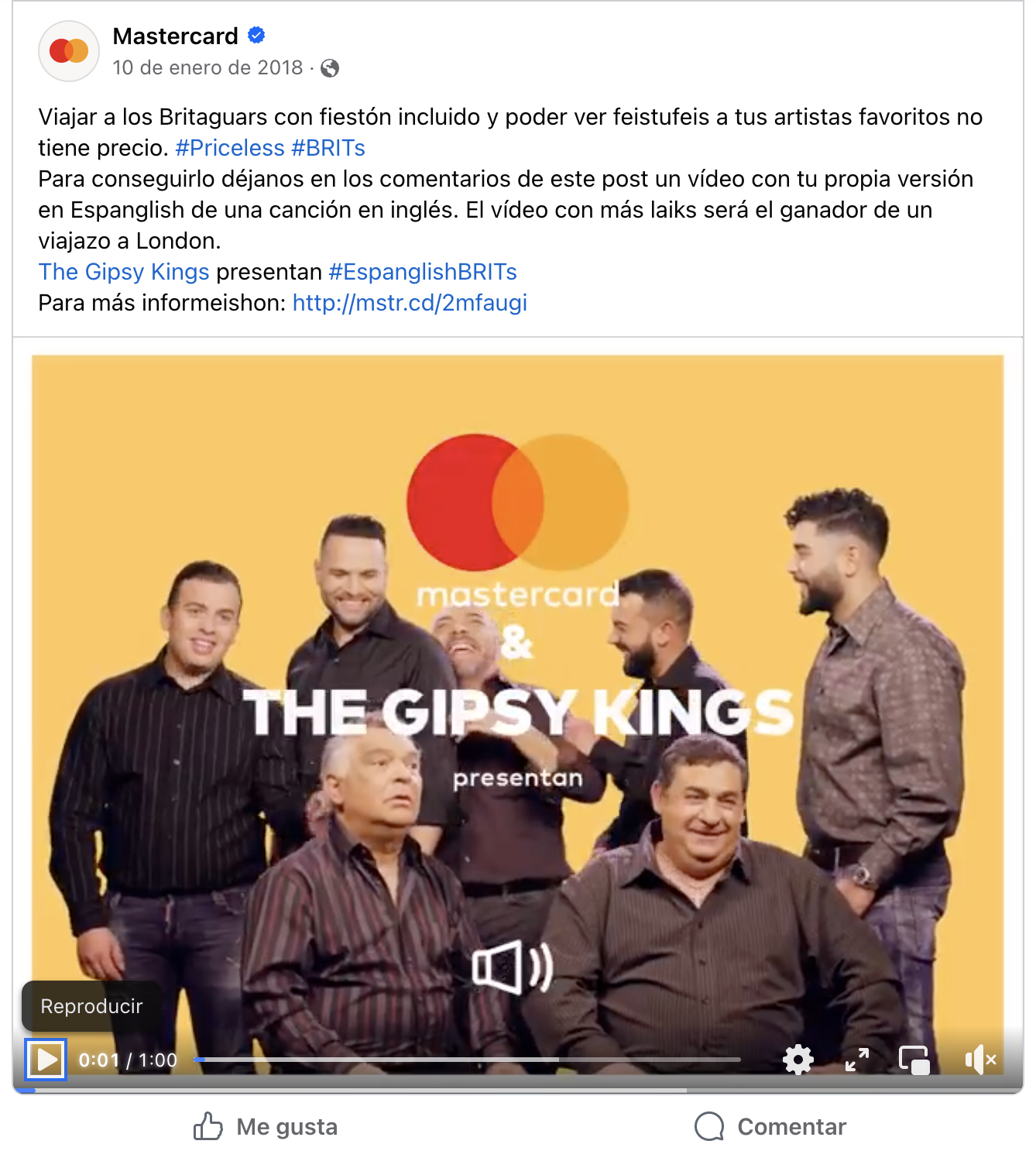This screenshot has width=1036, height=1151.
Task: Click the Comentar speech bubble button
Action: click(x=770, y=1126)
